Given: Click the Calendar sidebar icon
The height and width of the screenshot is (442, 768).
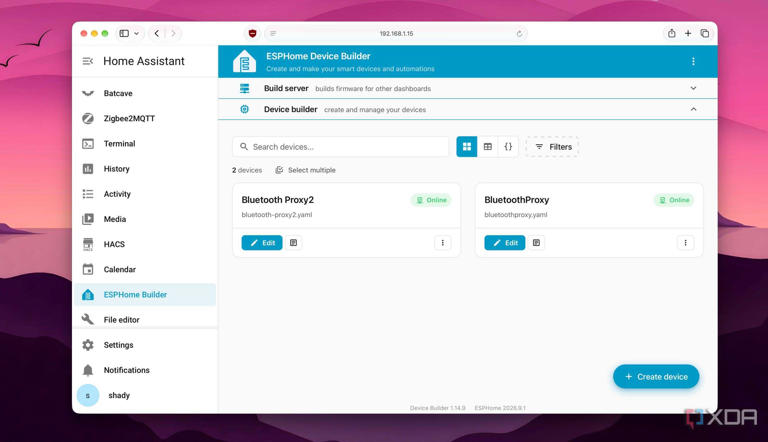Looking at the screenshot, I should coord(88,269).
